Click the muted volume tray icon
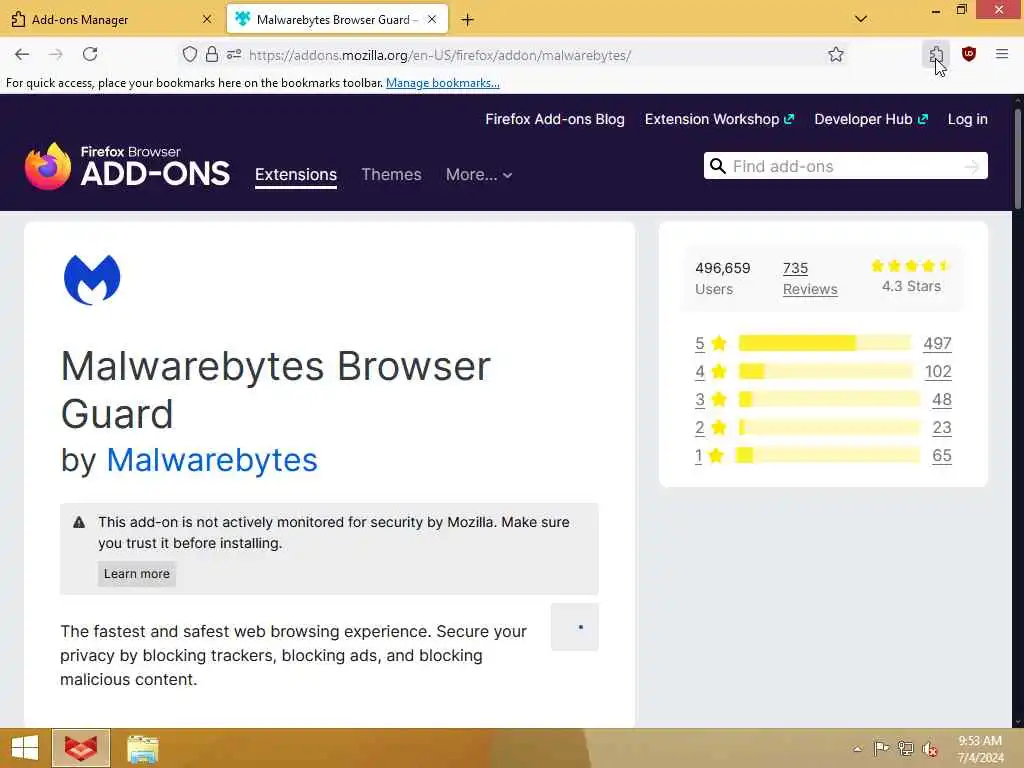Image resolution: width=1024 pixels, height=768 pixels. (x=929, y=748)
